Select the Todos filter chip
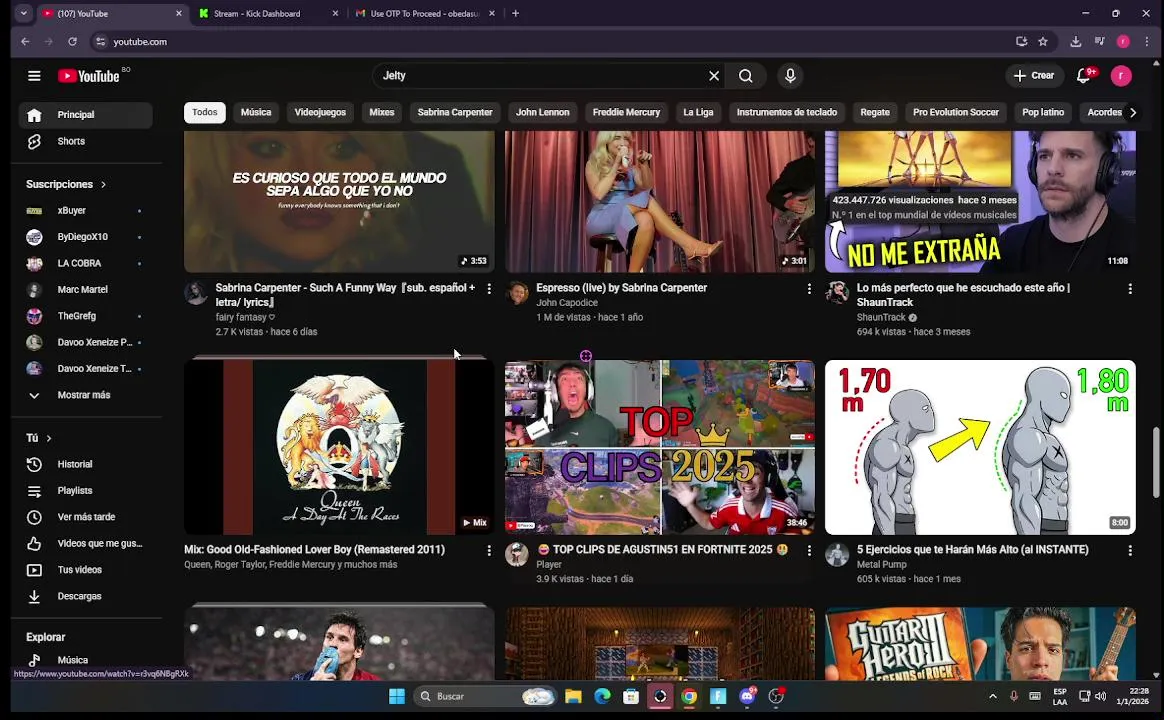Screen dimensions: 1164x720 tap(205, 113)
